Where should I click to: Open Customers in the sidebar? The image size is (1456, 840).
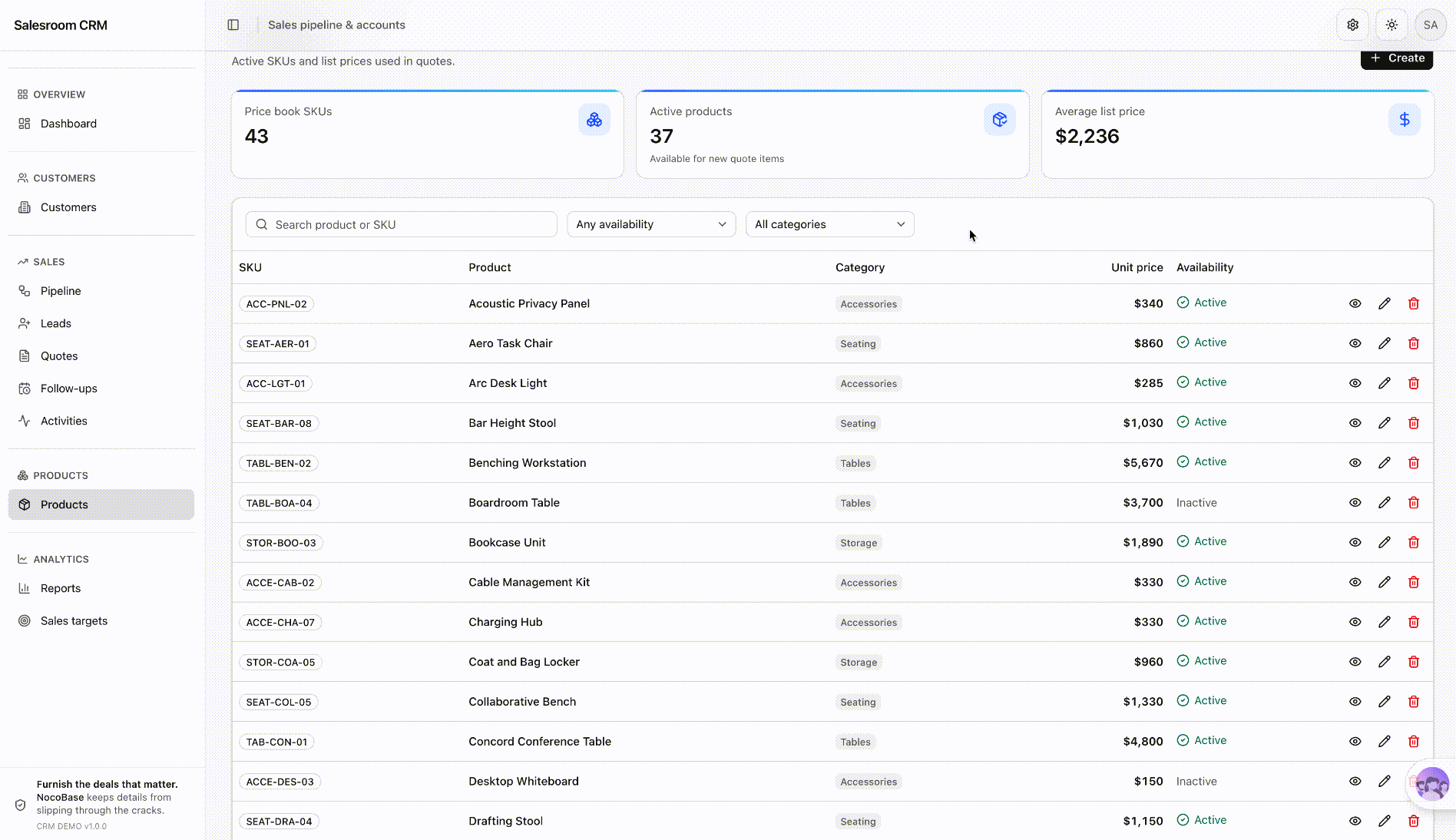[101, 207]
